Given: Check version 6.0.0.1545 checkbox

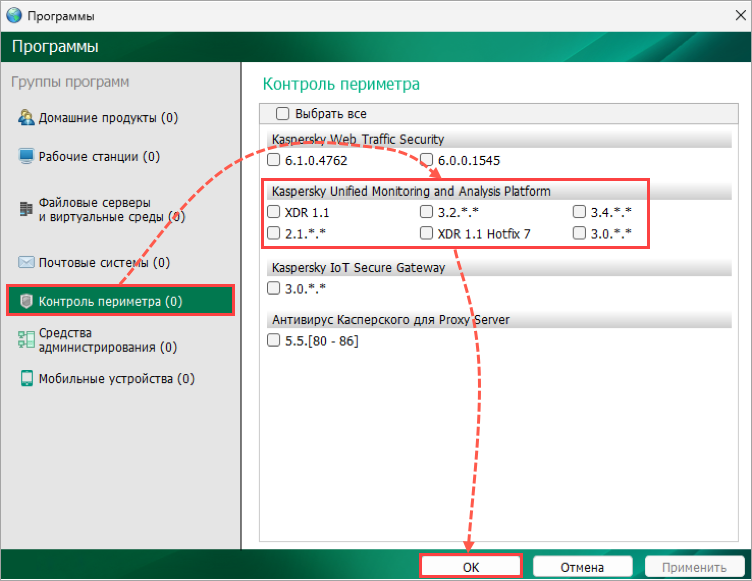Looking at the screenshot, I should click(426, 160).
